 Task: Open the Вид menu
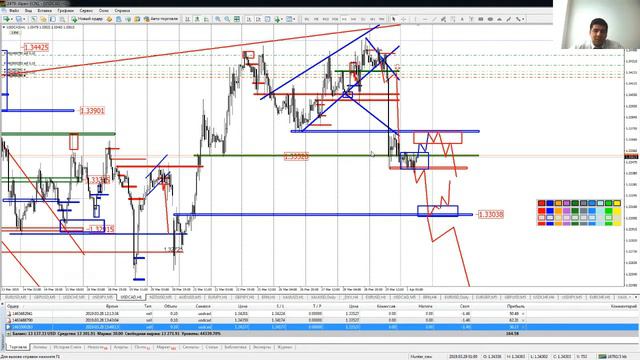pos(29,11)
